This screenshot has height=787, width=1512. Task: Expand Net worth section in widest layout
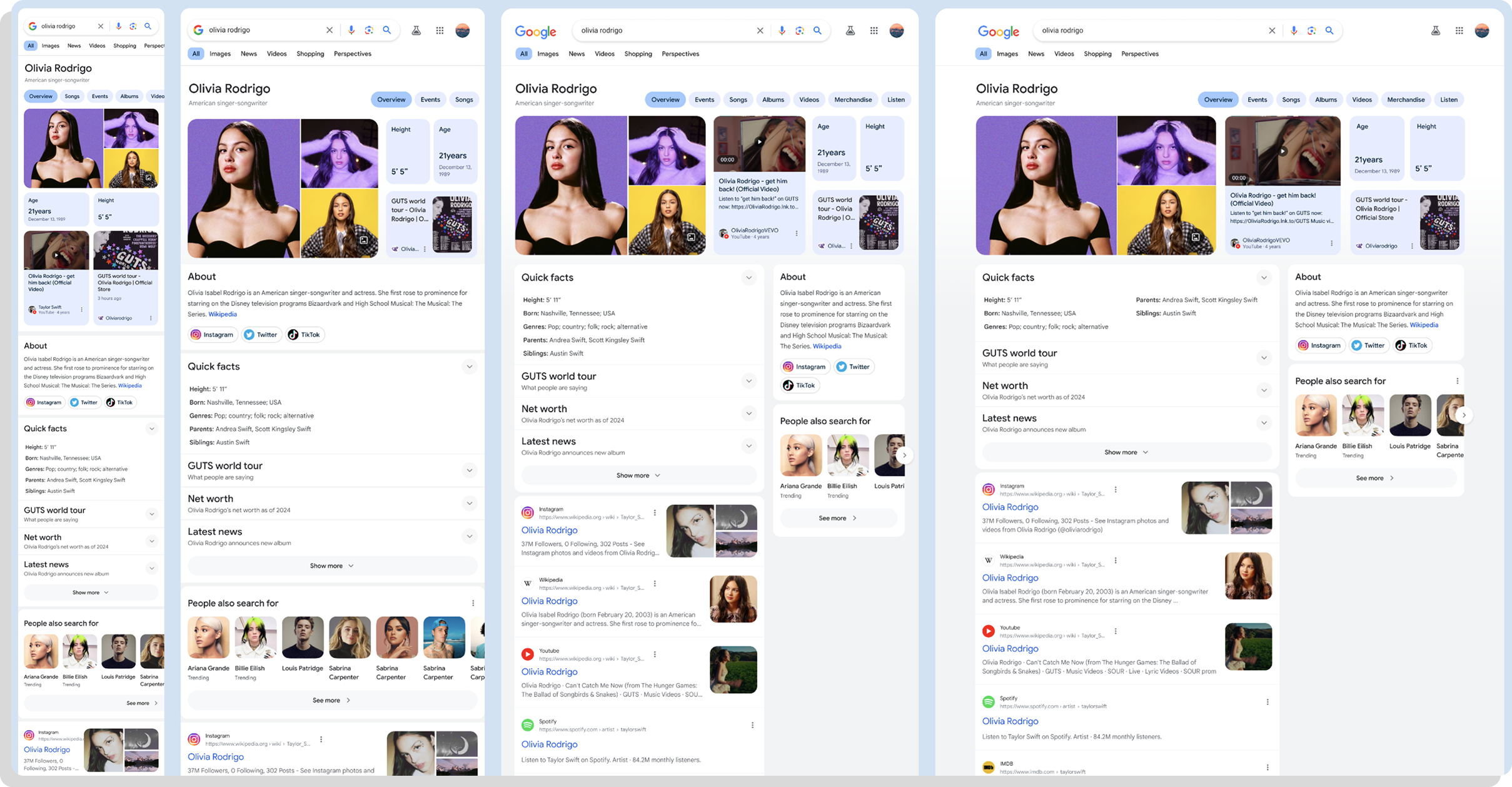(1264, 390)
